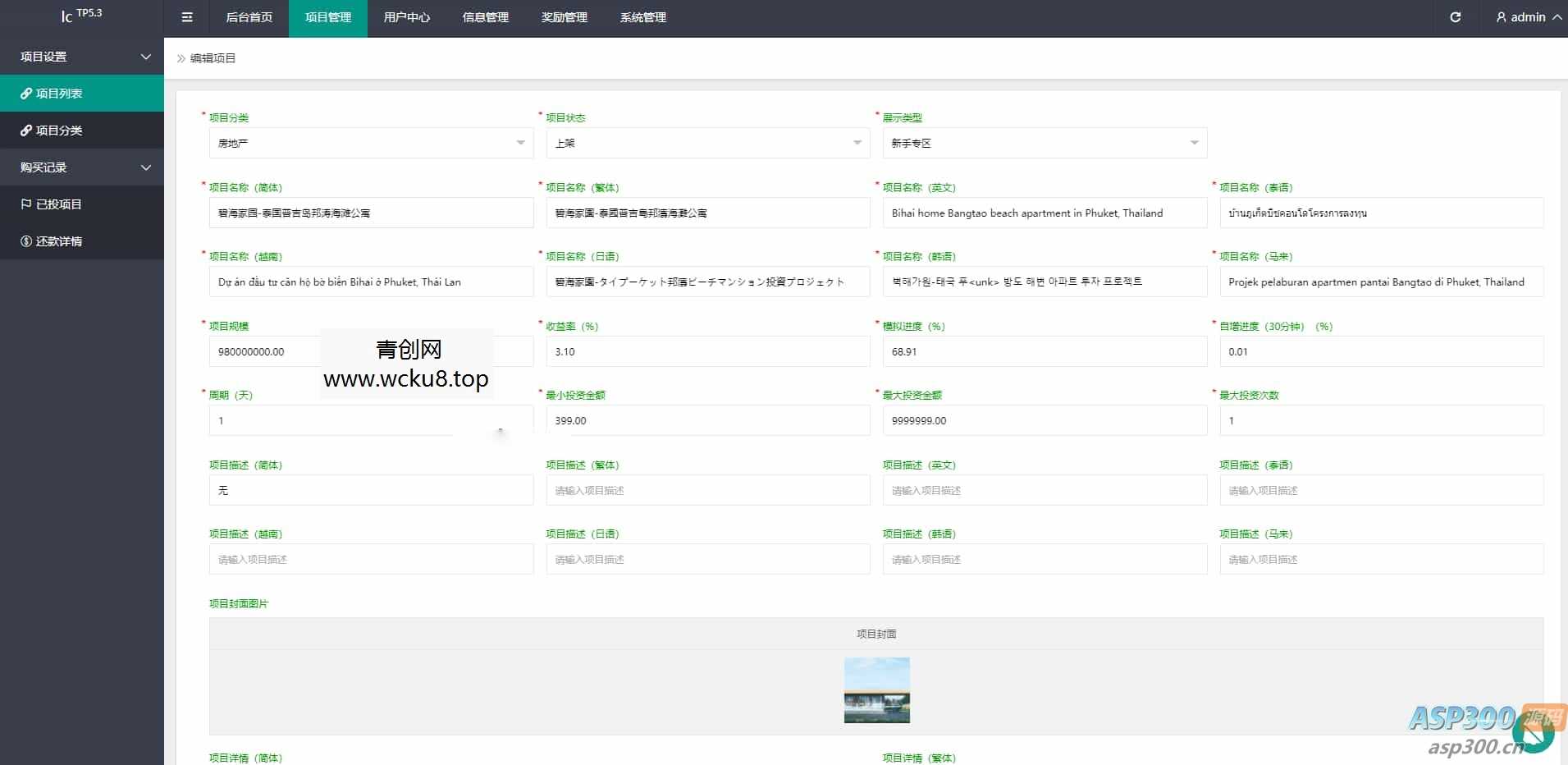The image size is (1568, 765).
Task: Switch to the 后台首页 tab
Action: 249,17
